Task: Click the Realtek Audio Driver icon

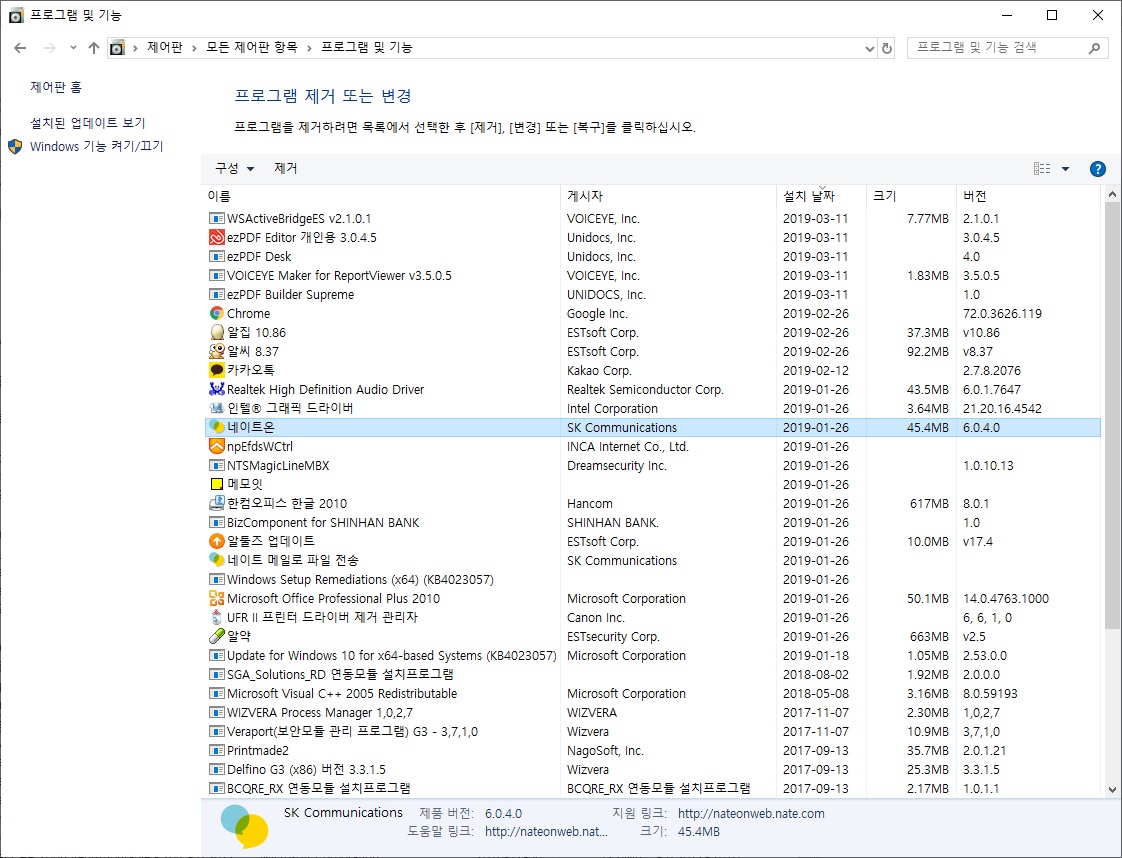Action: click(217, 389)
